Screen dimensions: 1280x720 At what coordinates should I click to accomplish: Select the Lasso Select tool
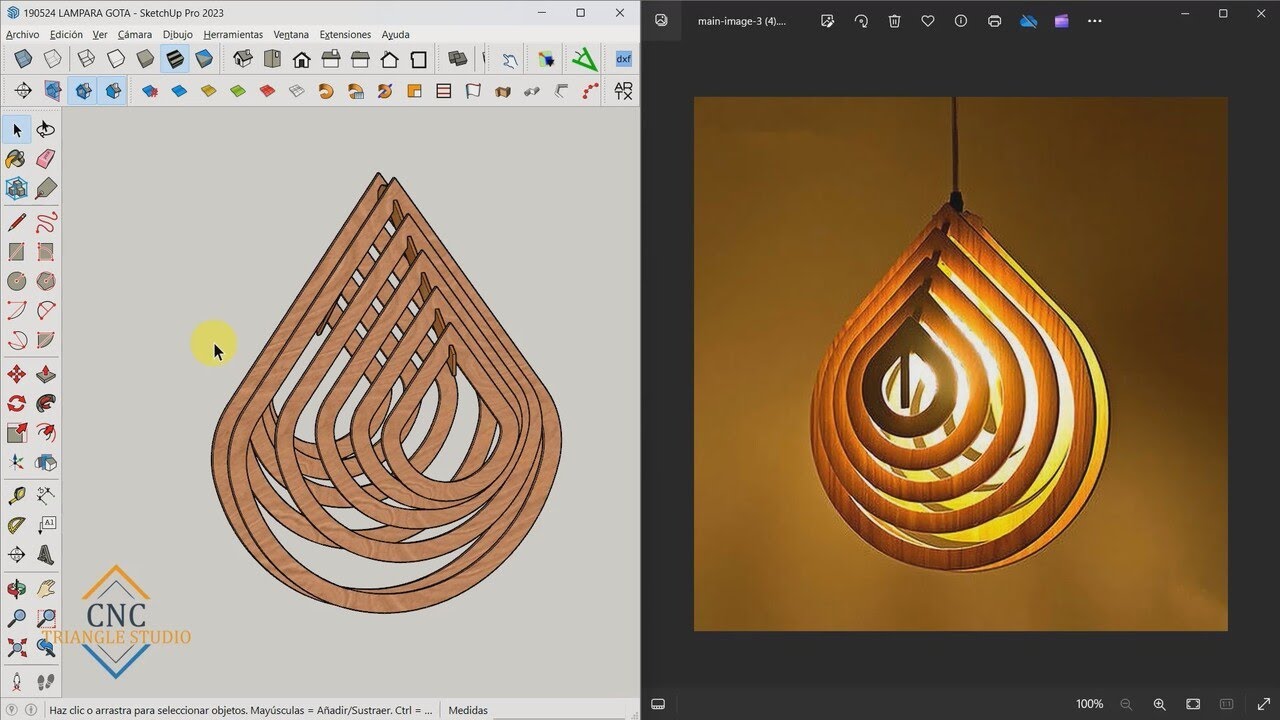click(x=46, y=129)
